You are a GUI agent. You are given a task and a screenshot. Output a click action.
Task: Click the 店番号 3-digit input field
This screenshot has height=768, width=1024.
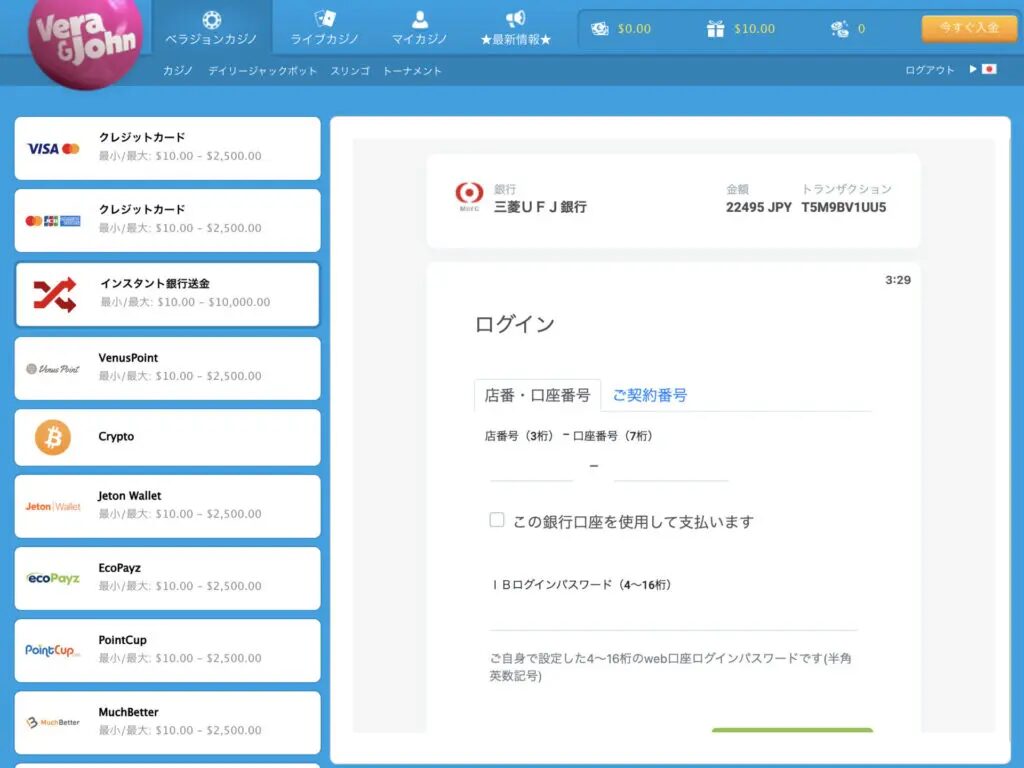tap(532, 468)
